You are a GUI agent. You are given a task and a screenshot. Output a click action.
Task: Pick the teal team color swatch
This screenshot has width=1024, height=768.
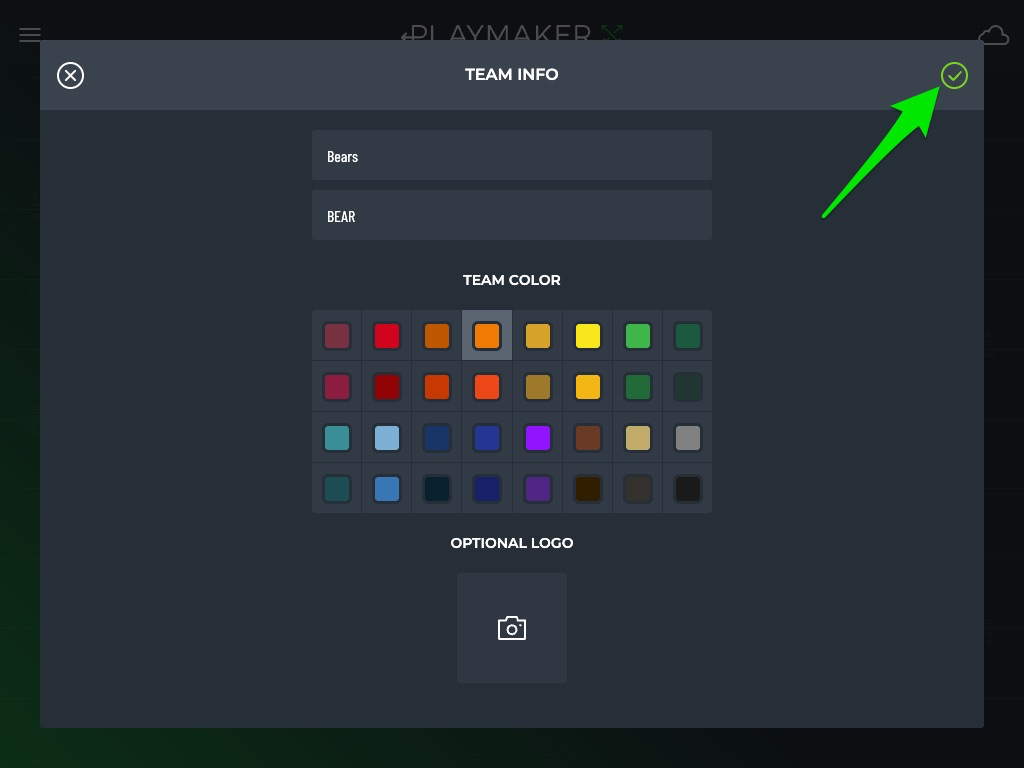337,438
